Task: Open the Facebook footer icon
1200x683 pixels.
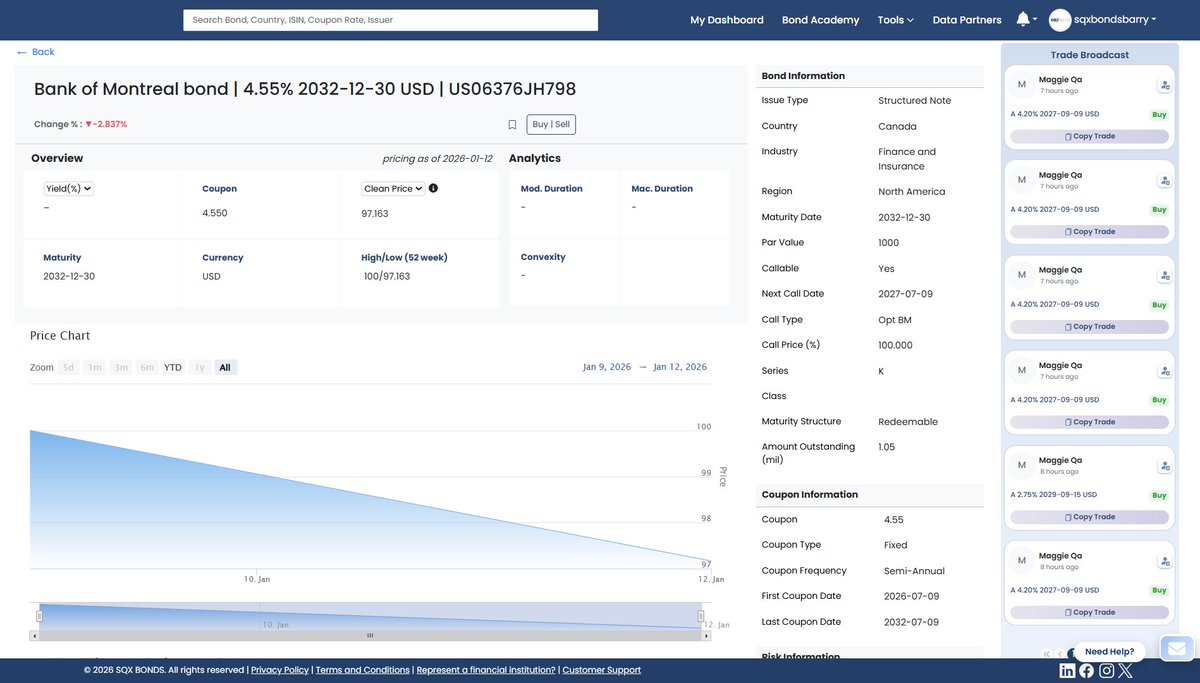Action: tap(1086, 671)
